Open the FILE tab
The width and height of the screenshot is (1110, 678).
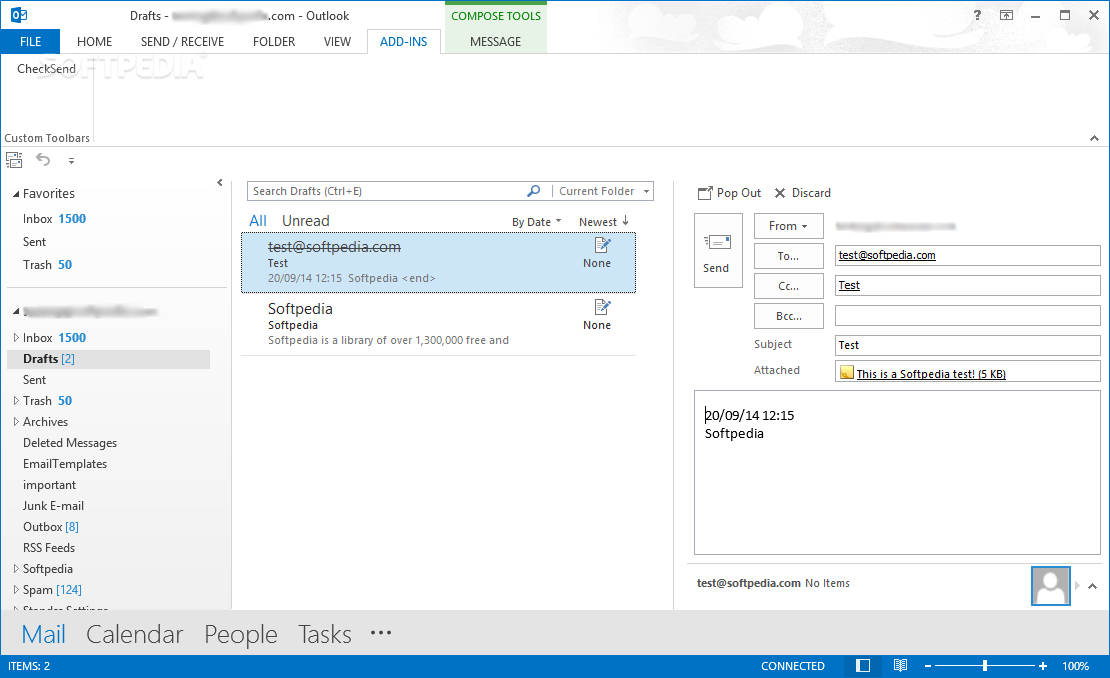click(30, 42)
